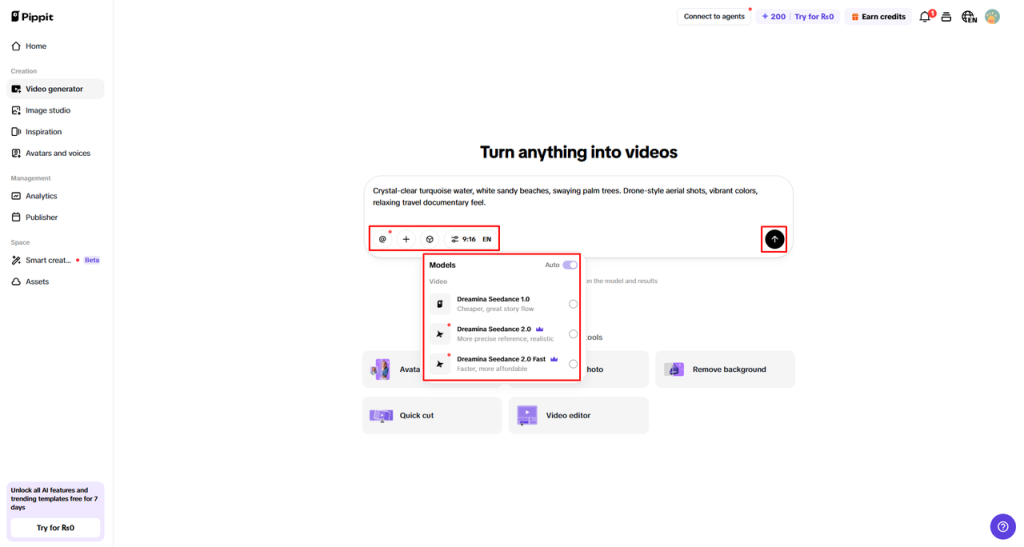The image size is (1024, 547).
Task: Click "Faster, more affordable" text
Action: point(492,369)
